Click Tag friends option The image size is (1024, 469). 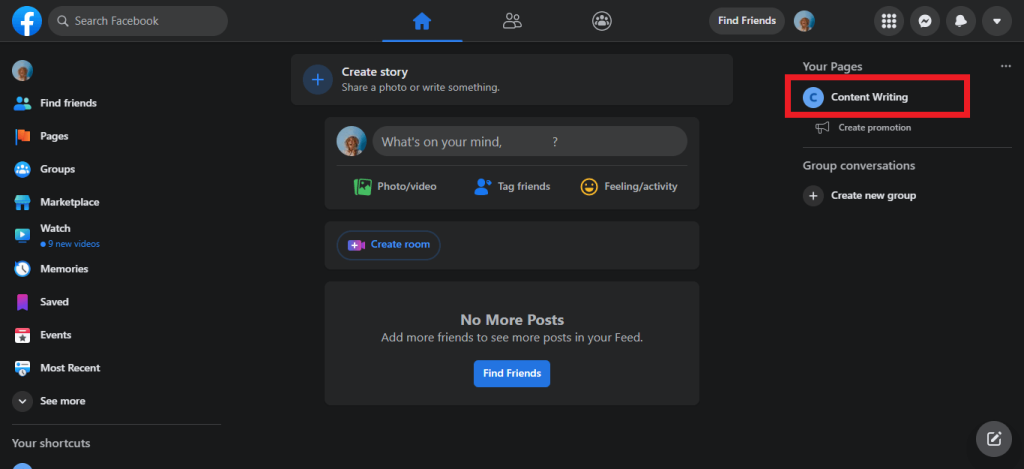511,187
